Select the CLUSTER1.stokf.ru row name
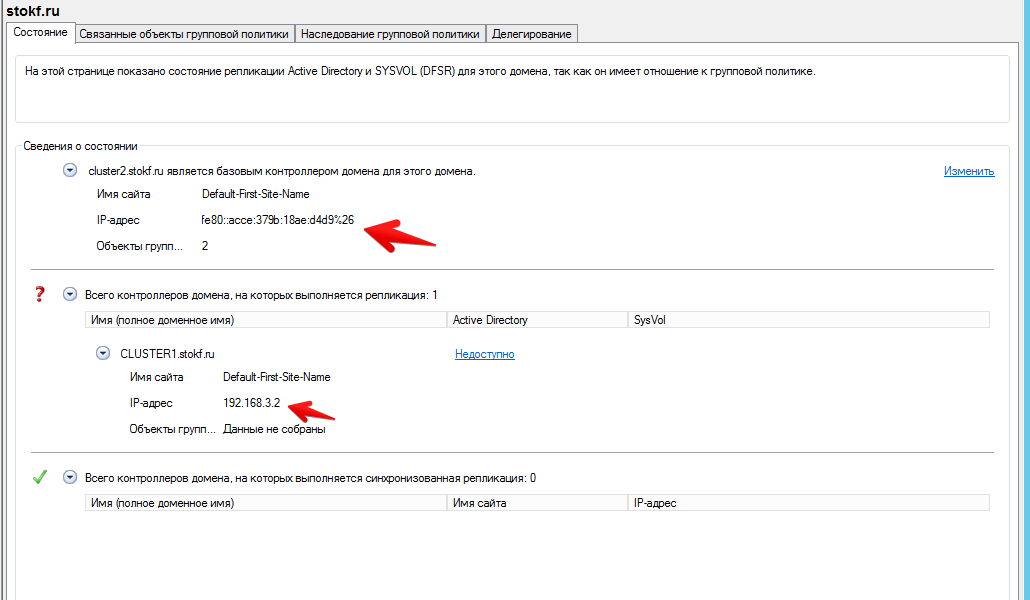The image size is (1030, 600). [x=167, y=354]
